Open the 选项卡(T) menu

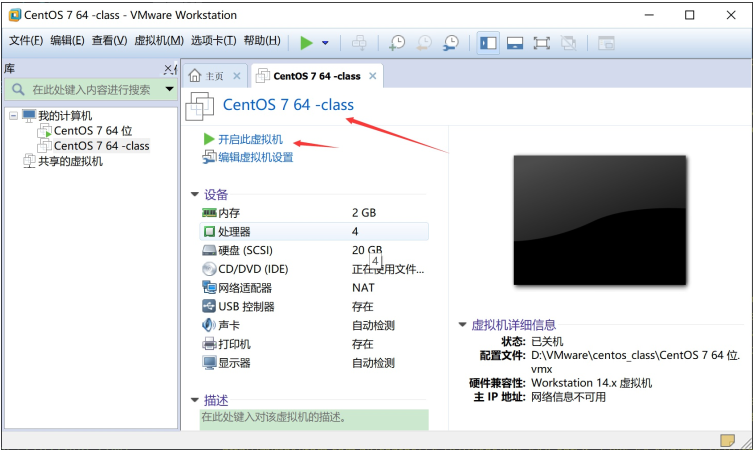[214, 40]
